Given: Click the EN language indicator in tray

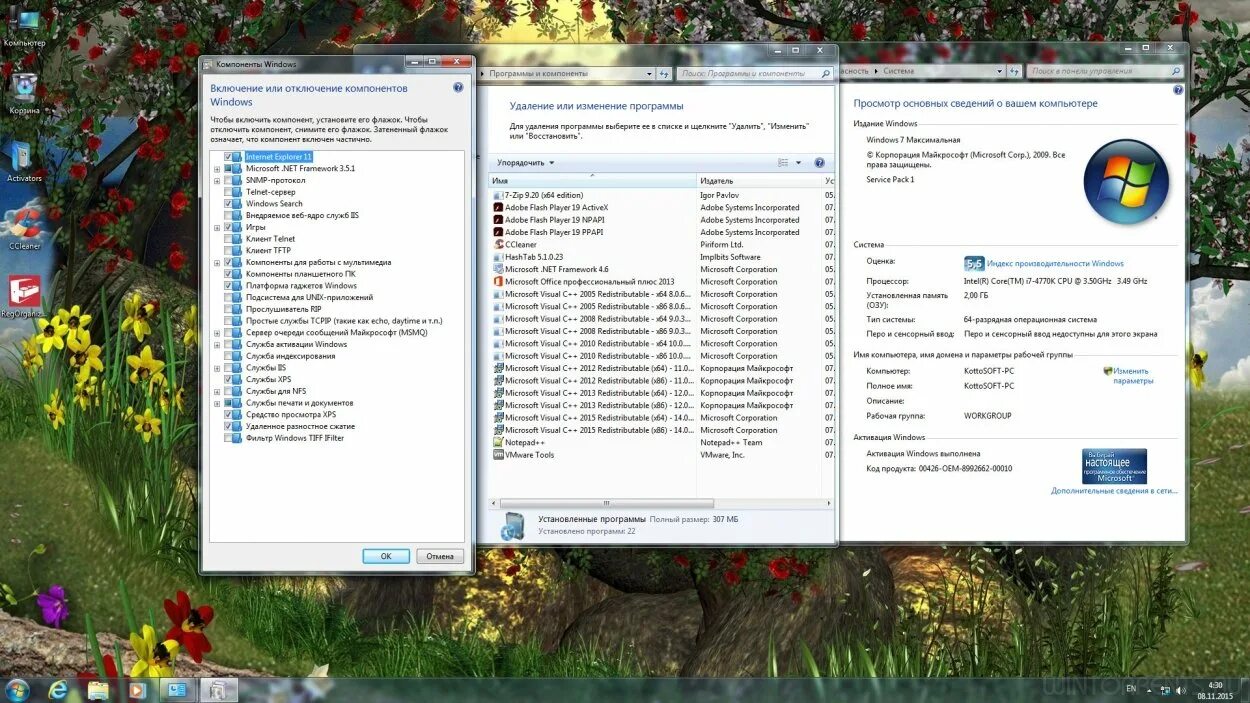Looking at the screenshot, I should tap(1131, 689).
